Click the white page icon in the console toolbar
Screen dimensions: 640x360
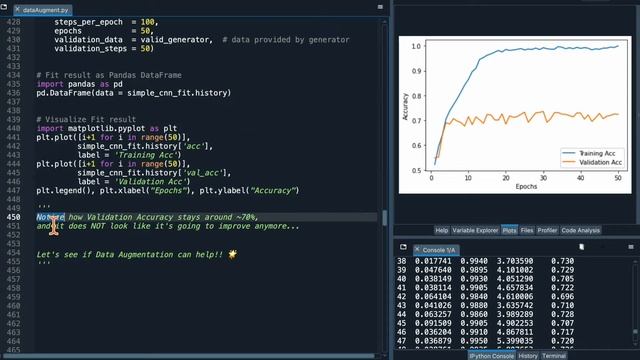(582, 247)
